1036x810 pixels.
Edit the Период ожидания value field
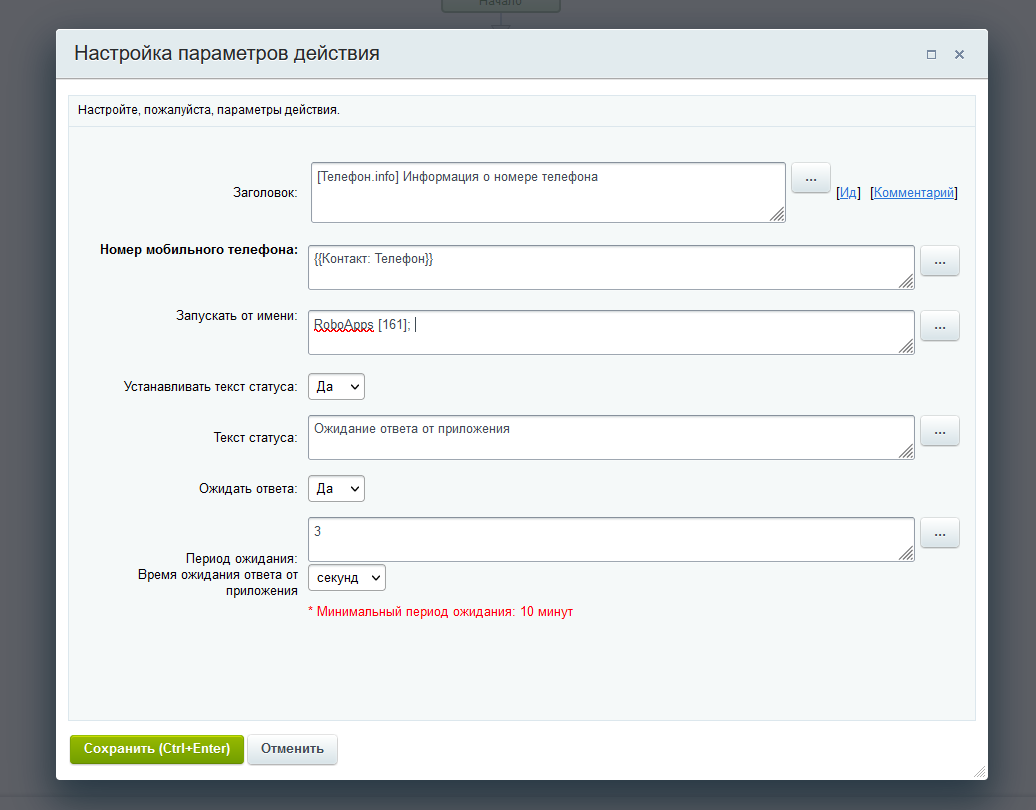(610, 539)
